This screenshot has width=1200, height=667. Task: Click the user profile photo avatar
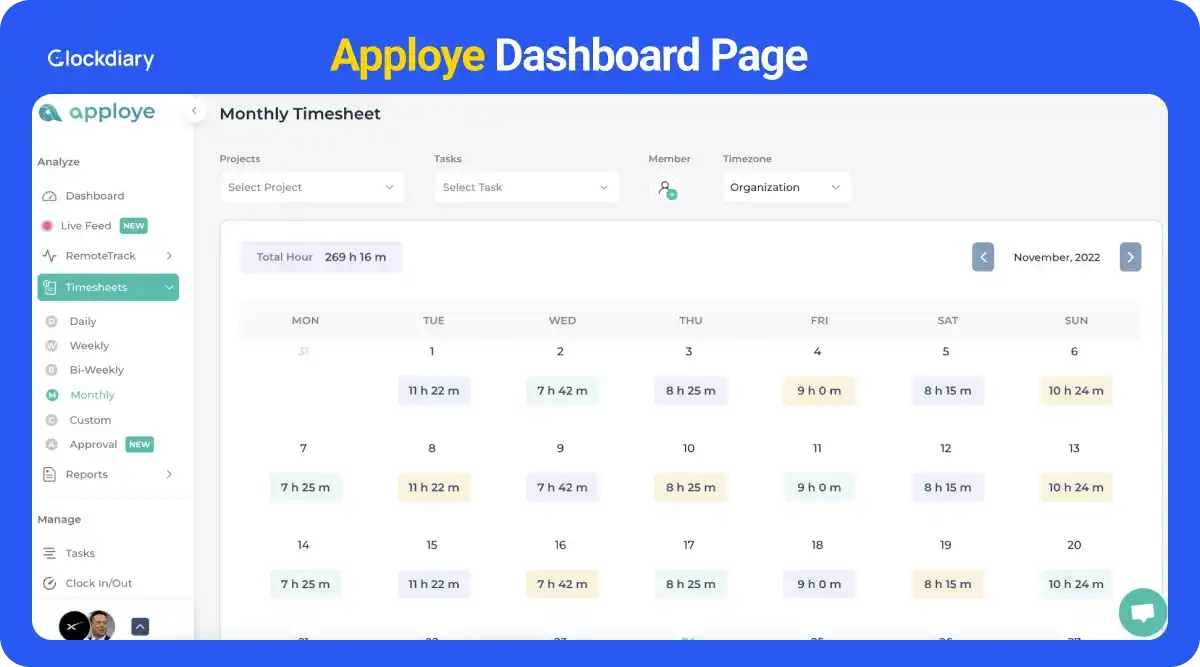point(100,626)
